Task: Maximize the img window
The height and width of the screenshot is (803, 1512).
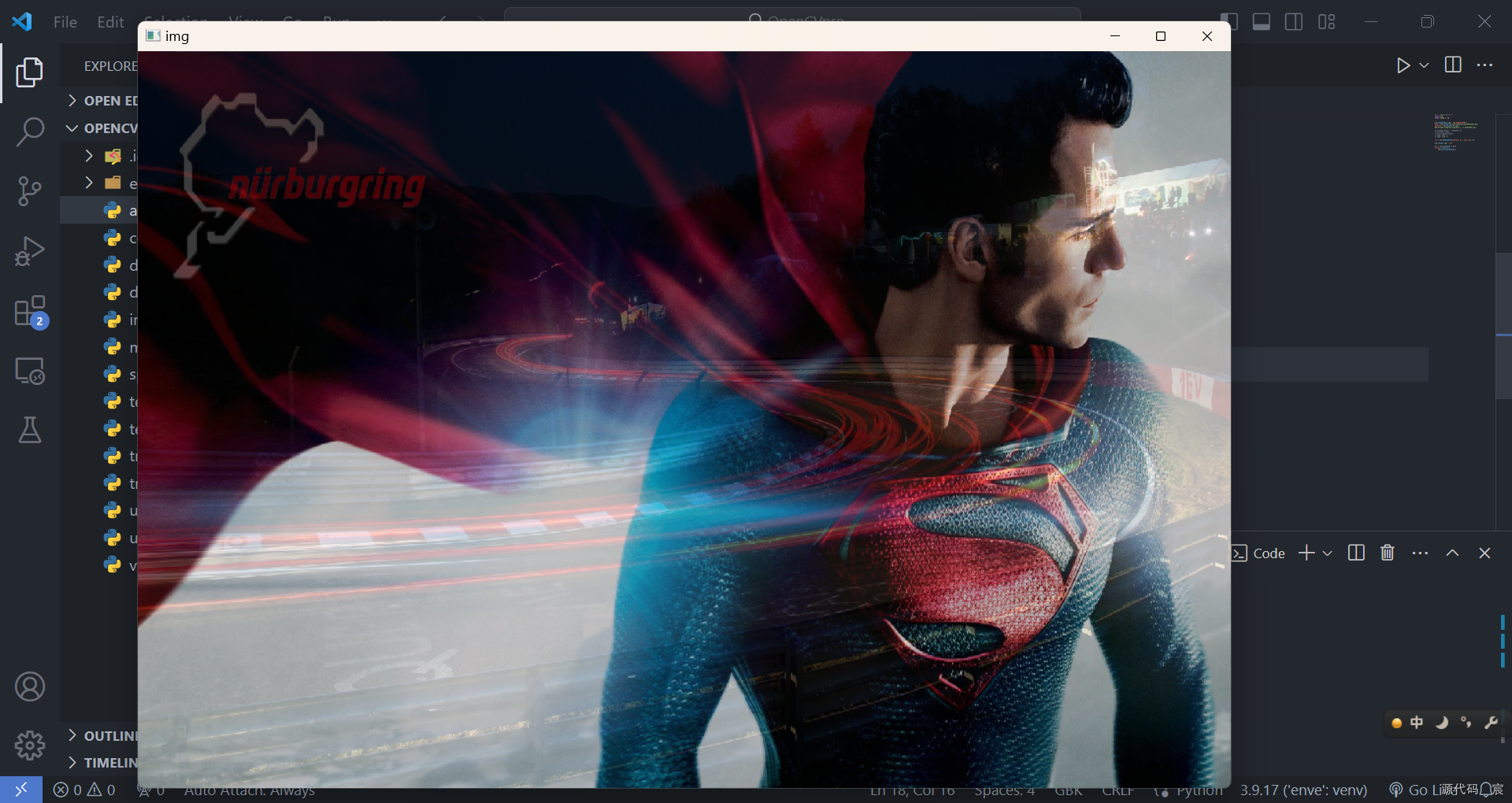Action: coord(1160,36)
